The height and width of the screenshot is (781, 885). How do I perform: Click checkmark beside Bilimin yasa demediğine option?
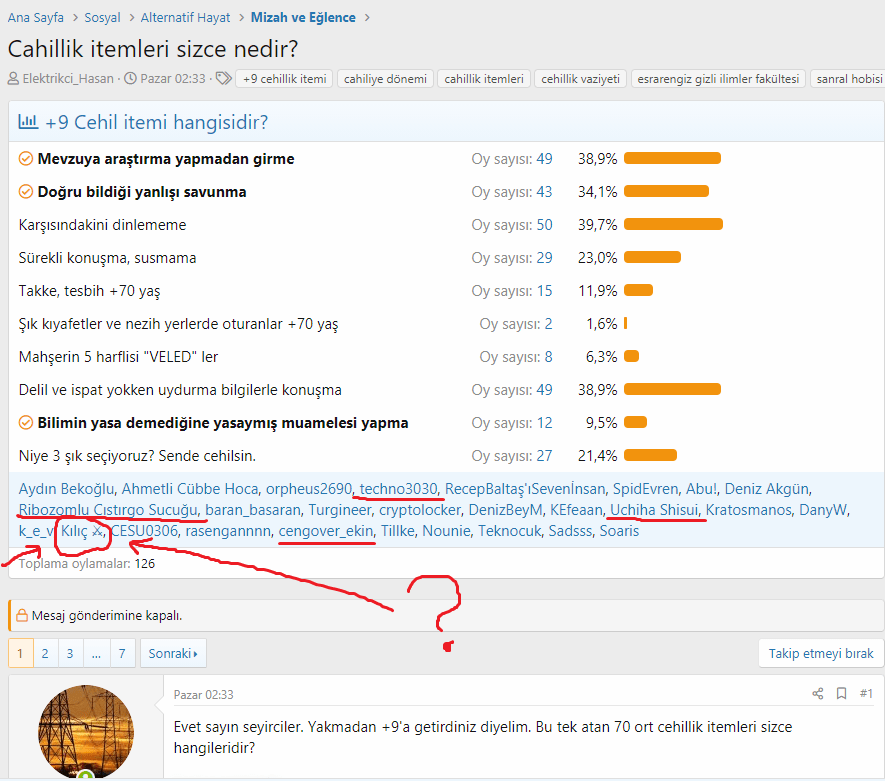pos(25,423)
